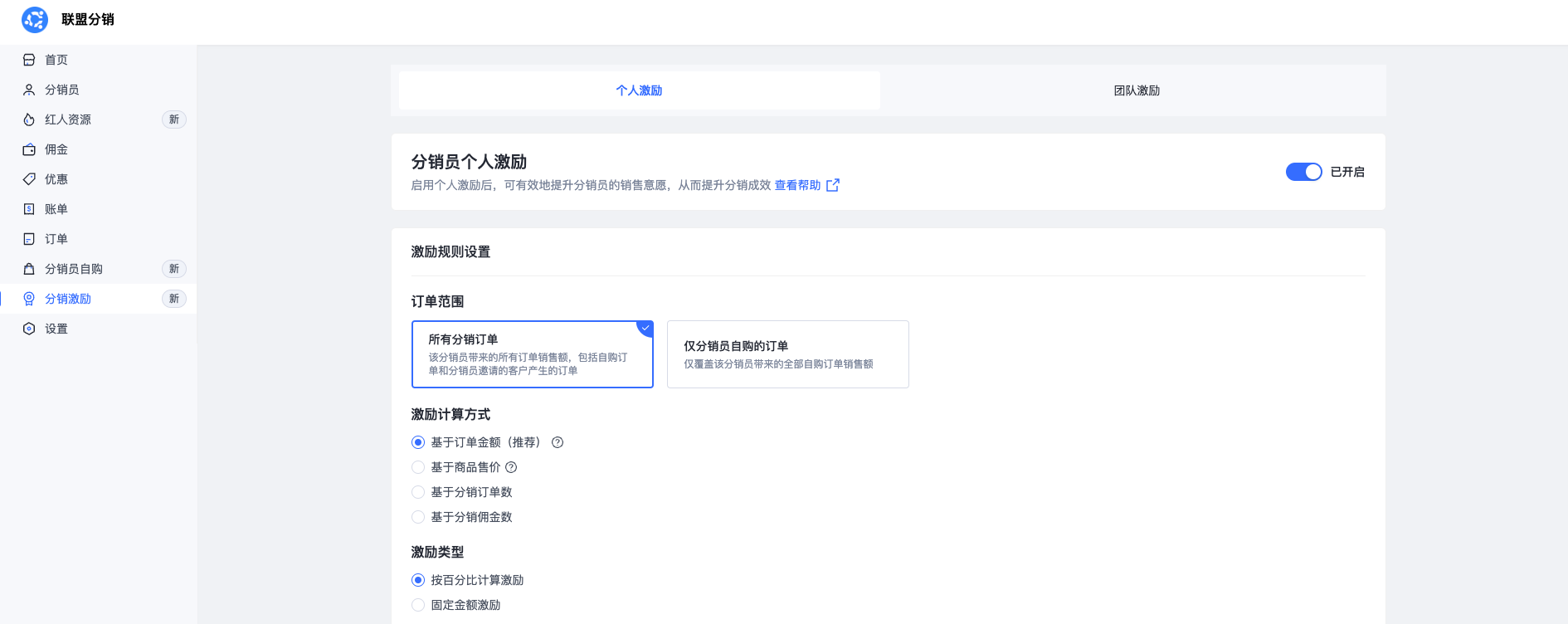
Task: Click the 首页 sidebar icon
Action: (29, 60)
